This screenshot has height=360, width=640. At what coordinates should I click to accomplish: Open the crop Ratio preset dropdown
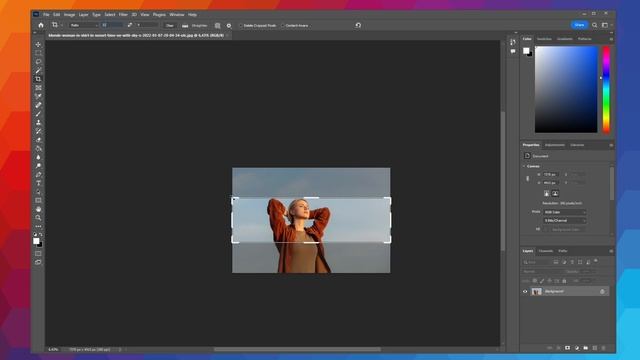(x=84, y=25)
